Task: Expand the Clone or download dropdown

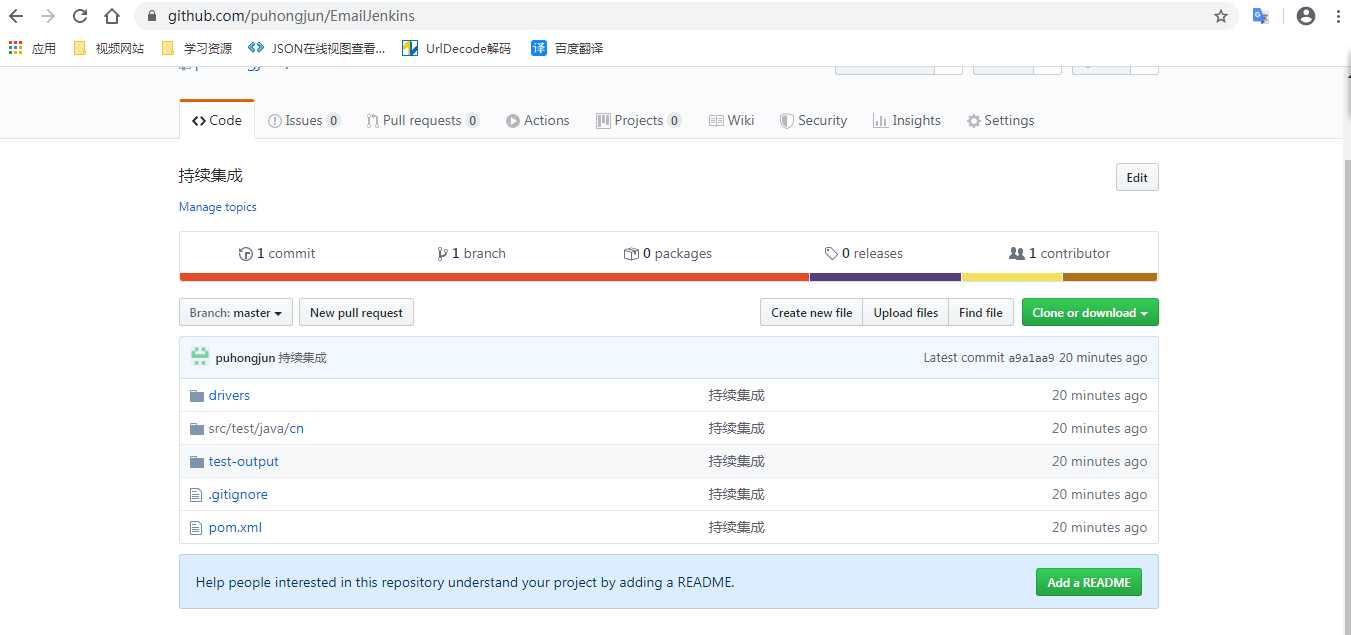Action: click(1090, 313)
